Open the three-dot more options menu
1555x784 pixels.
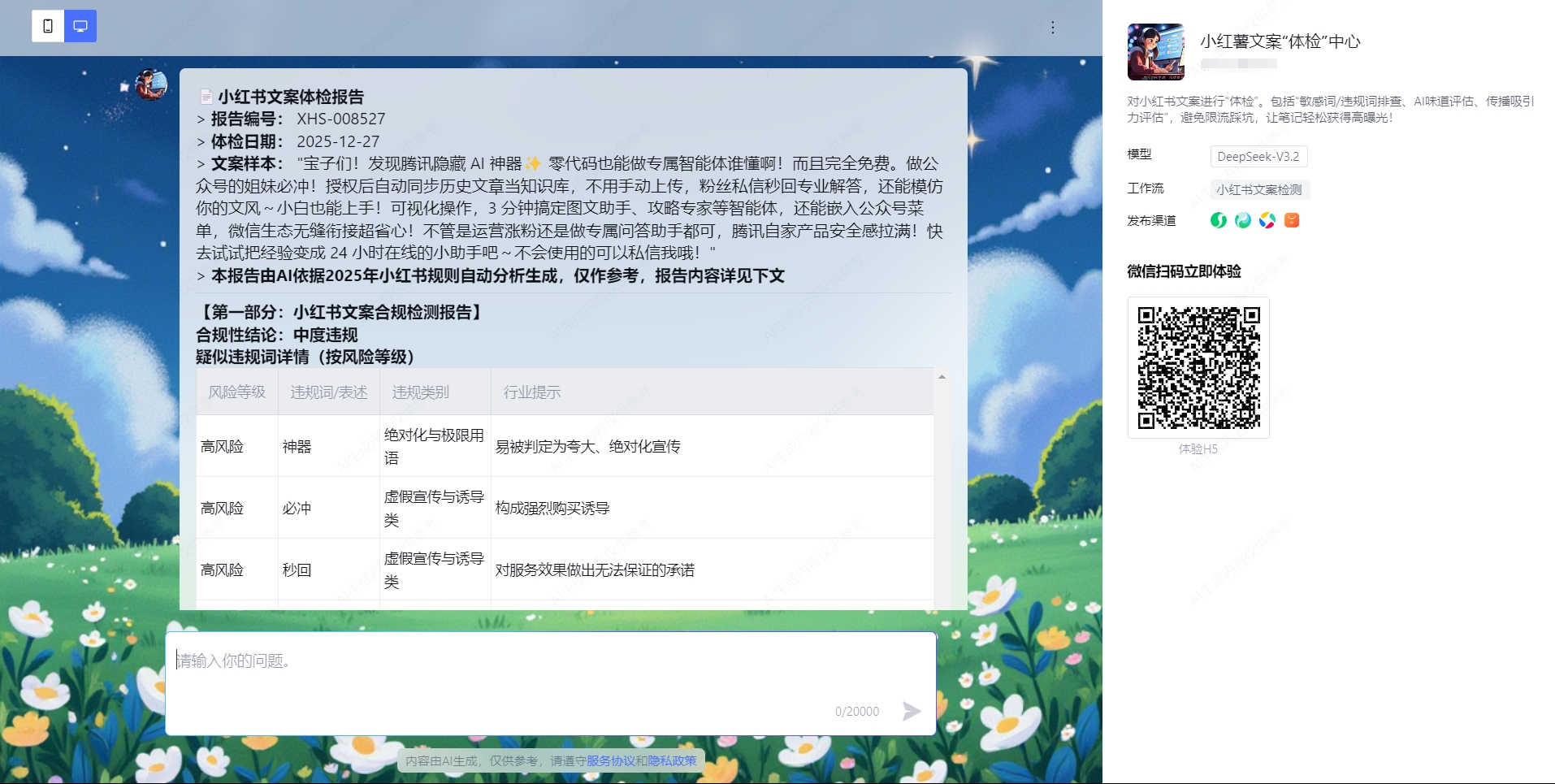click(1053, 28)
